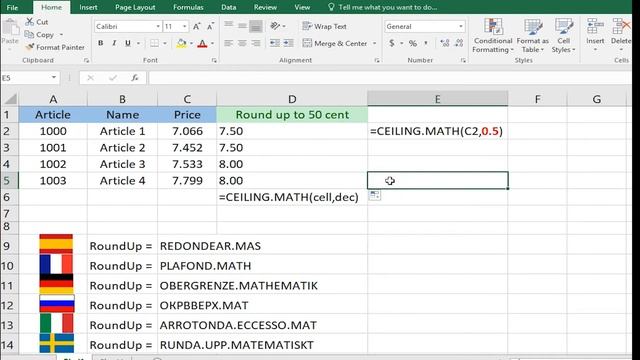Open Font Color dropdown arrow
The image size is (640, 360).
click(212, 44)
